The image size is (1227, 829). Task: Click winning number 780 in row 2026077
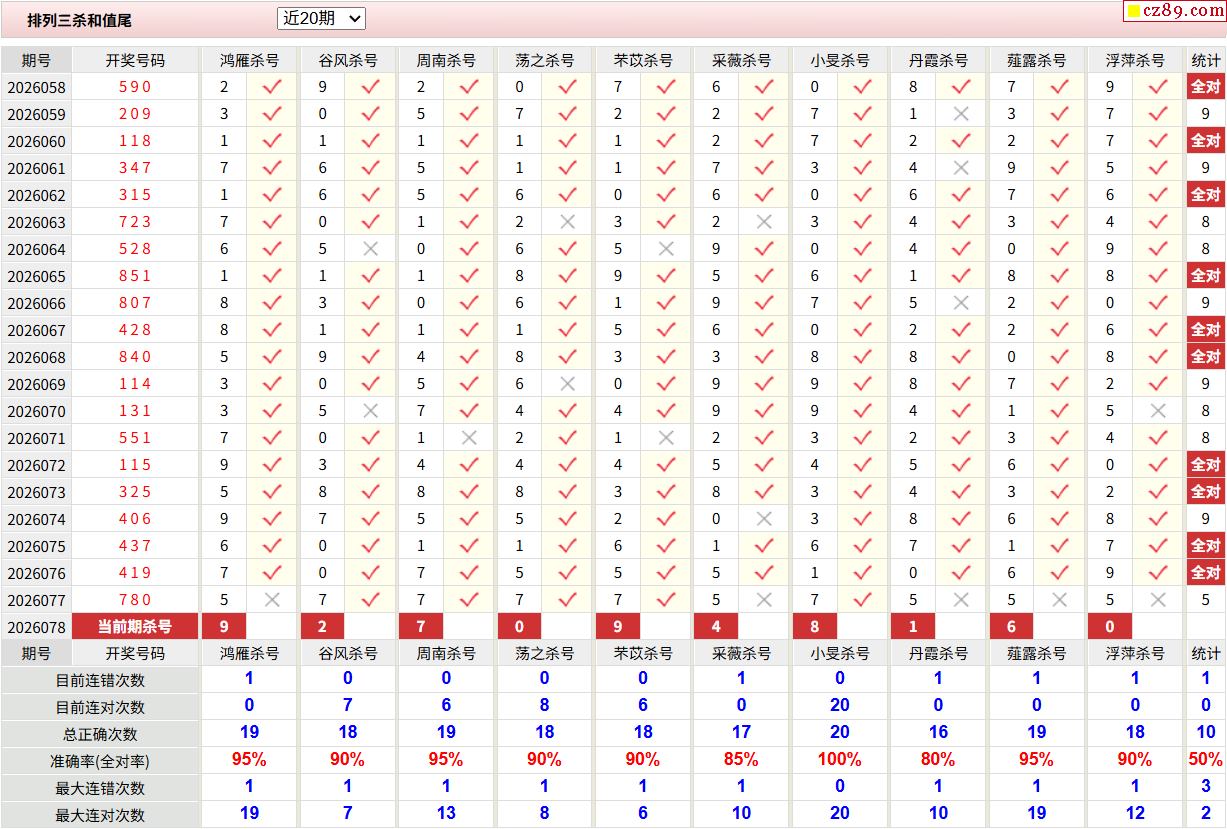click(x=135, y=600)
